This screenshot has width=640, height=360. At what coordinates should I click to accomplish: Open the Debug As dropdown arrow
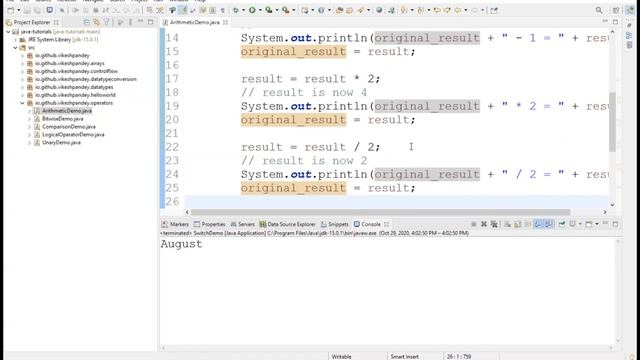pyautogui.click(x=244, y=10)
